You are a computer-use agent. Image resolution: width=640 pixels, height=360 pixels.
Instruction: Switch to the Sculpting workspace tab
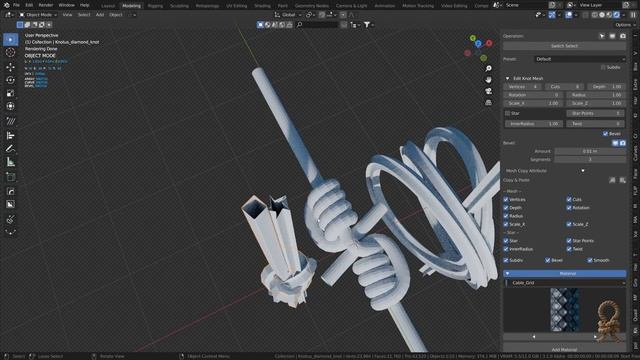[179, 6]
